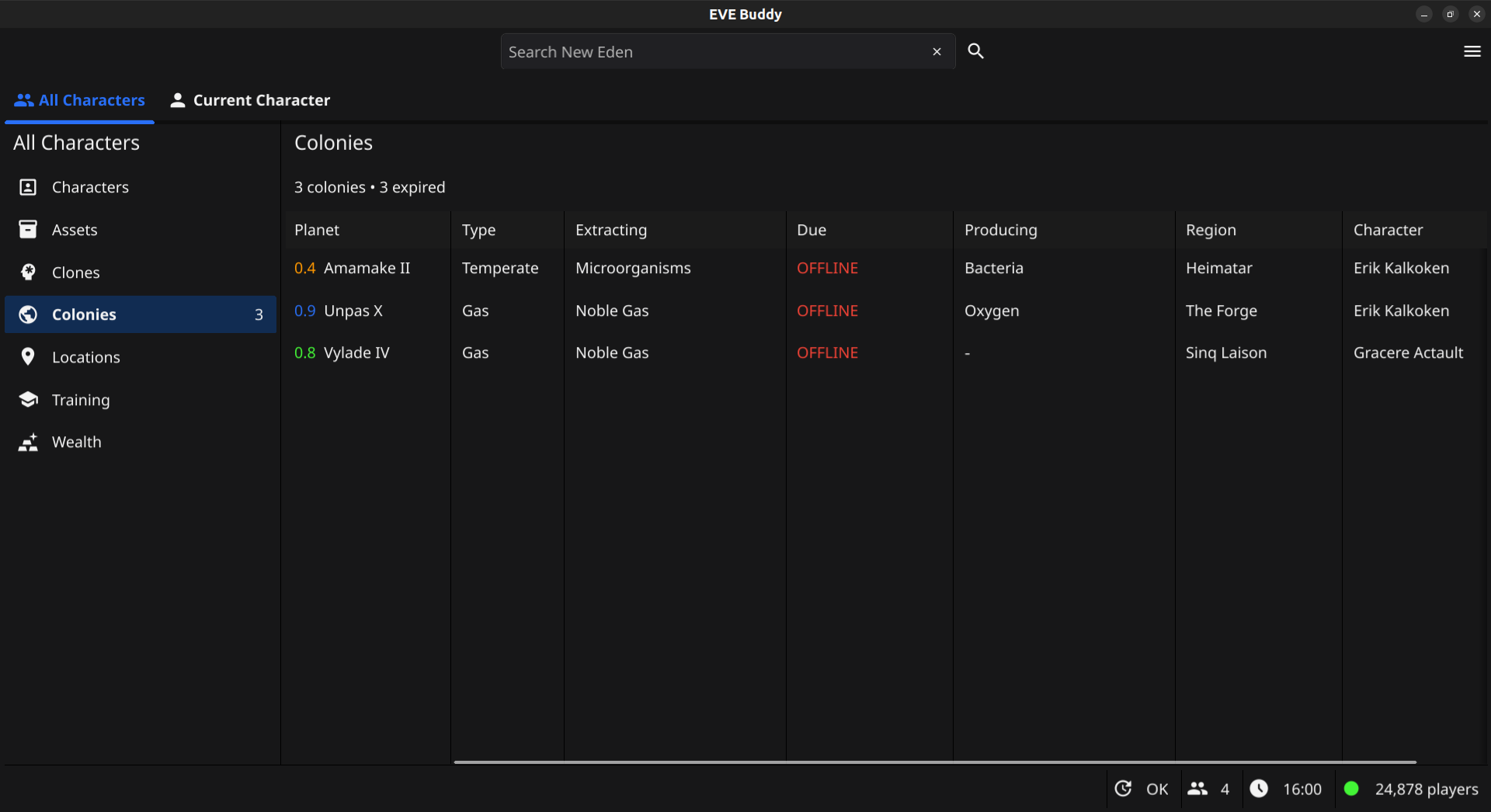Click the EVE time clock icon
Image resolution: width=1491 pixels, height=812 pixels.
click(1259, 789)
